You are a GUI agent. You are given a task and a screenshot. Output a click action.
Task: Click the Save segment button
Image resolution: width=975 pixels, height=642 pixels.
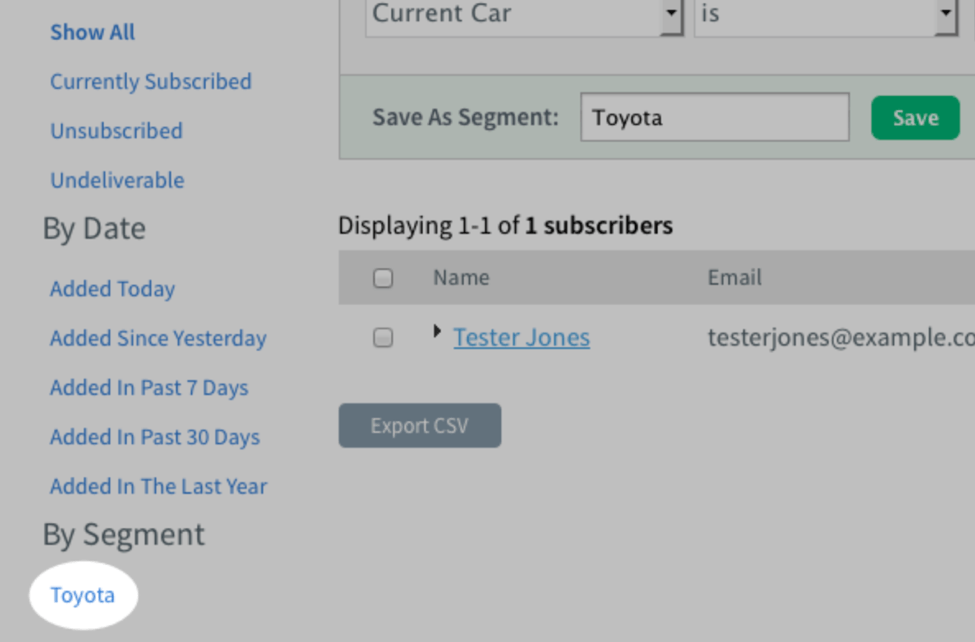pyautogui.click(x=914, y=118)
